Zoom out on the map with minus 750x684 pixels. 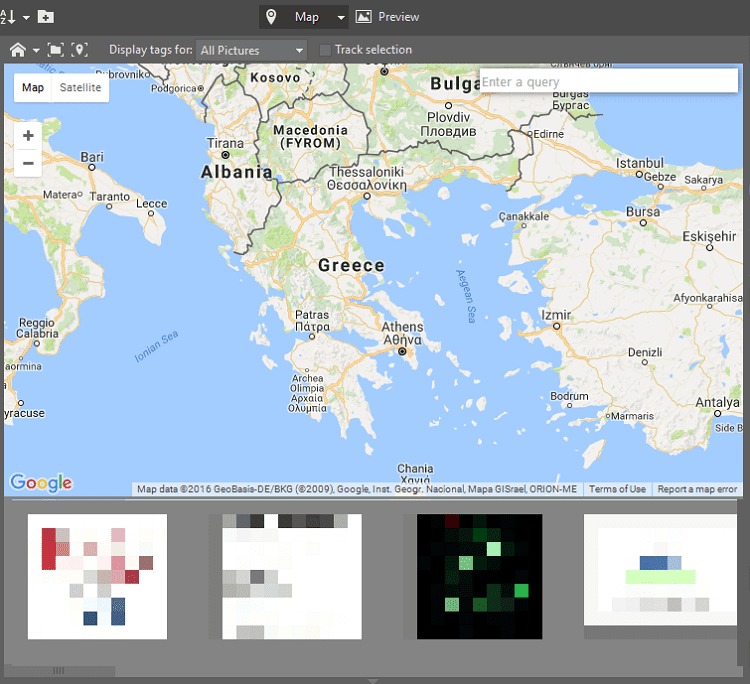coord(28,163)
